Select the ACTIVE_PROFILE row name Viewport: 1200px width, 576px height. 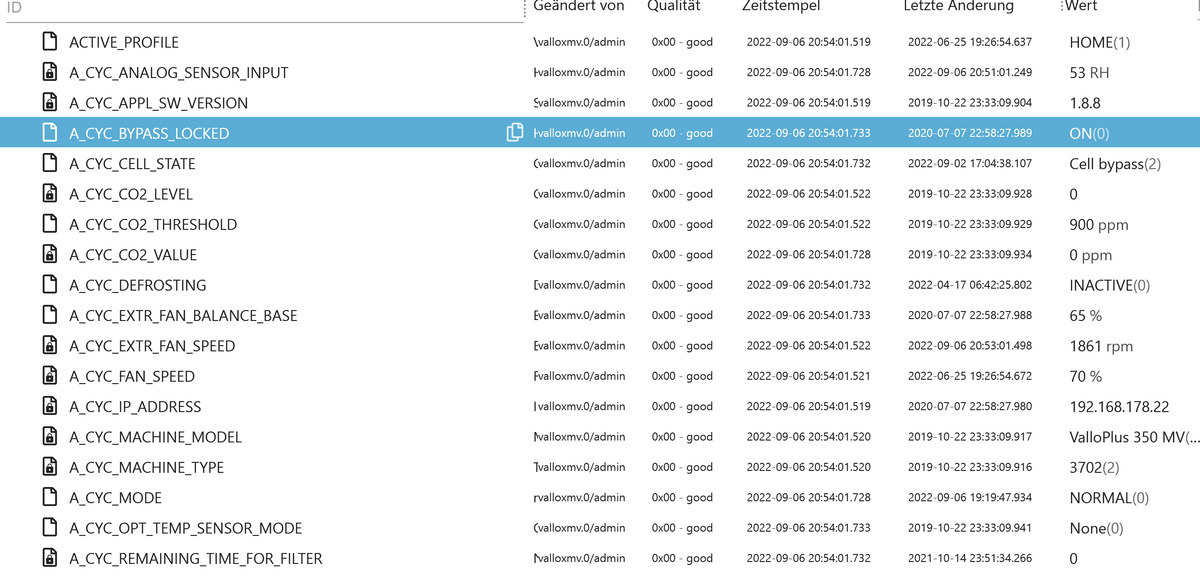(x=124, y=43)
